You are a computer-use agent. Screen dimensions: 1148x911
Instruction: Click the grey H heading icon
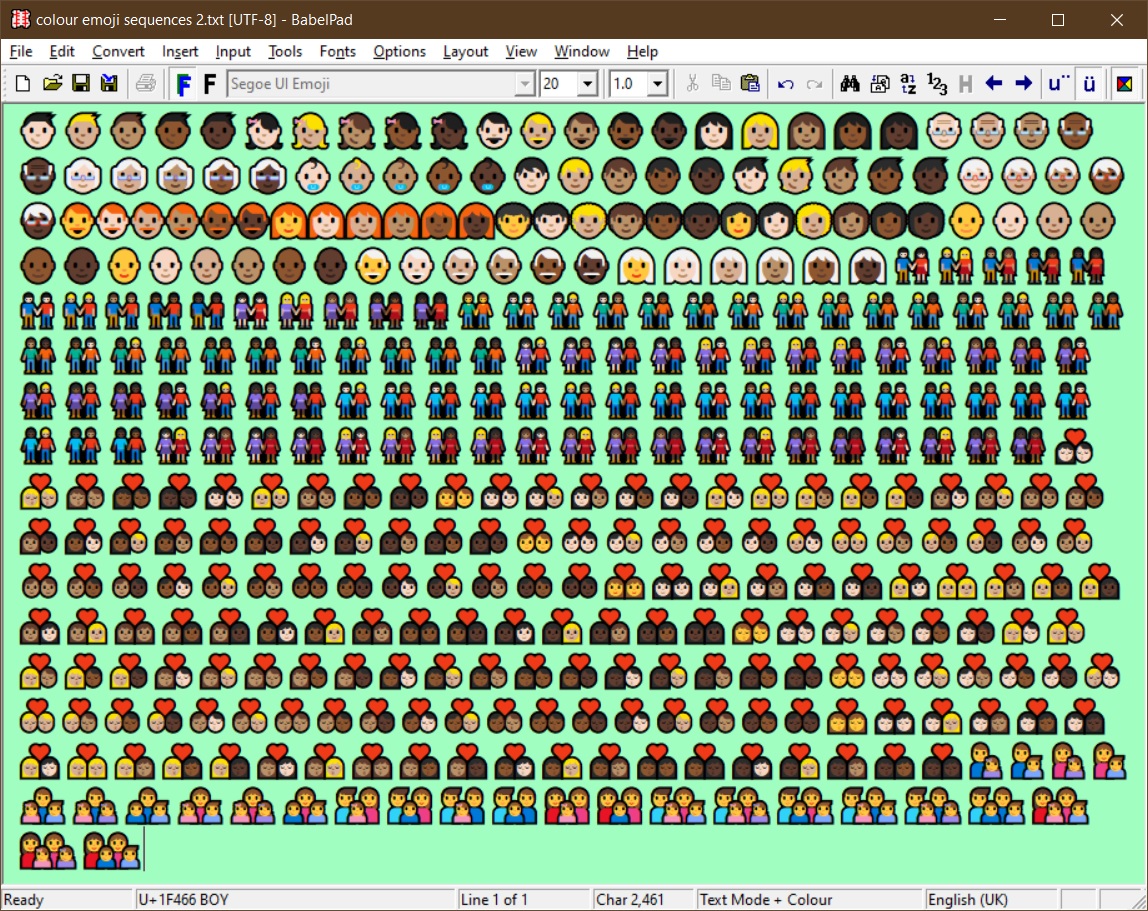966,84
